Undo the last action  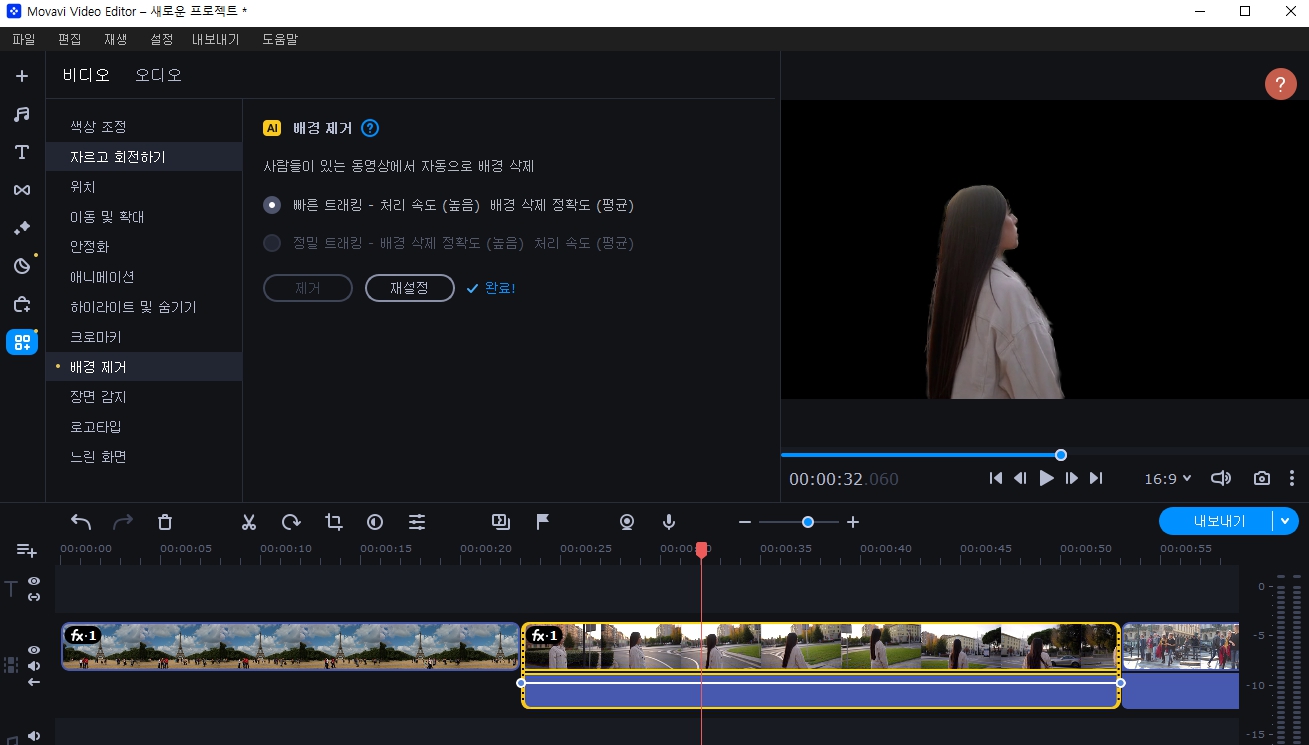pyautogui.click(x=81, y=522)
